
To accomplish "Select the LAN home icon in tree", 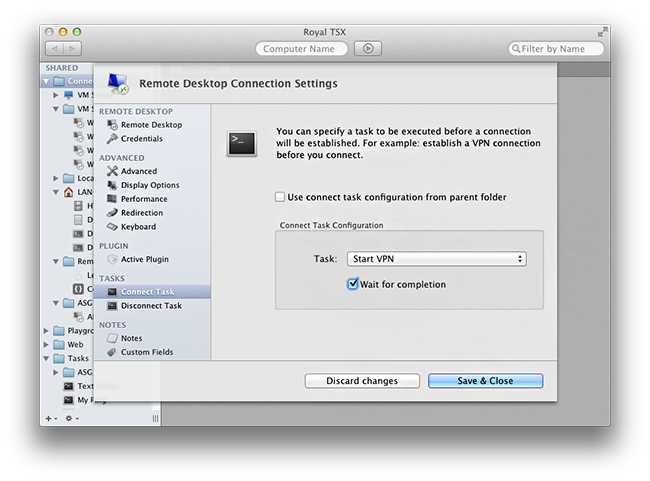I will pos(68,192).
